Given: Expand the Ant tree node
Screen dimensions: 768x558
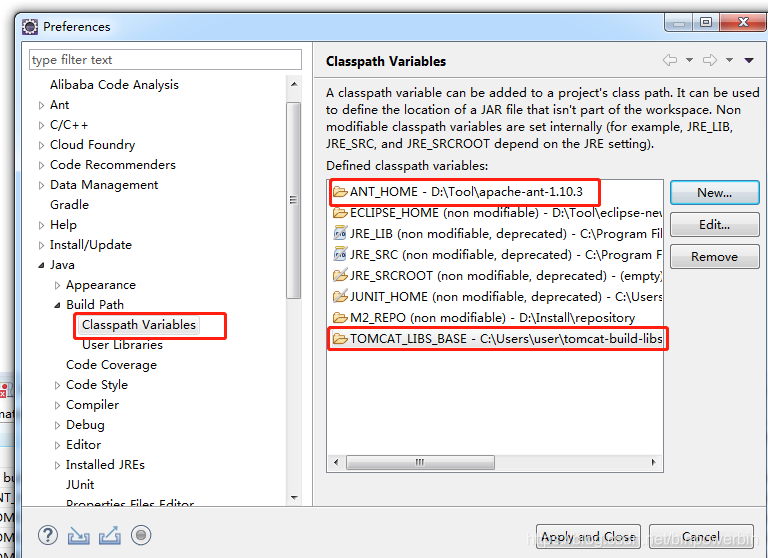Looking at the screenshot, I should click(41, 105).
